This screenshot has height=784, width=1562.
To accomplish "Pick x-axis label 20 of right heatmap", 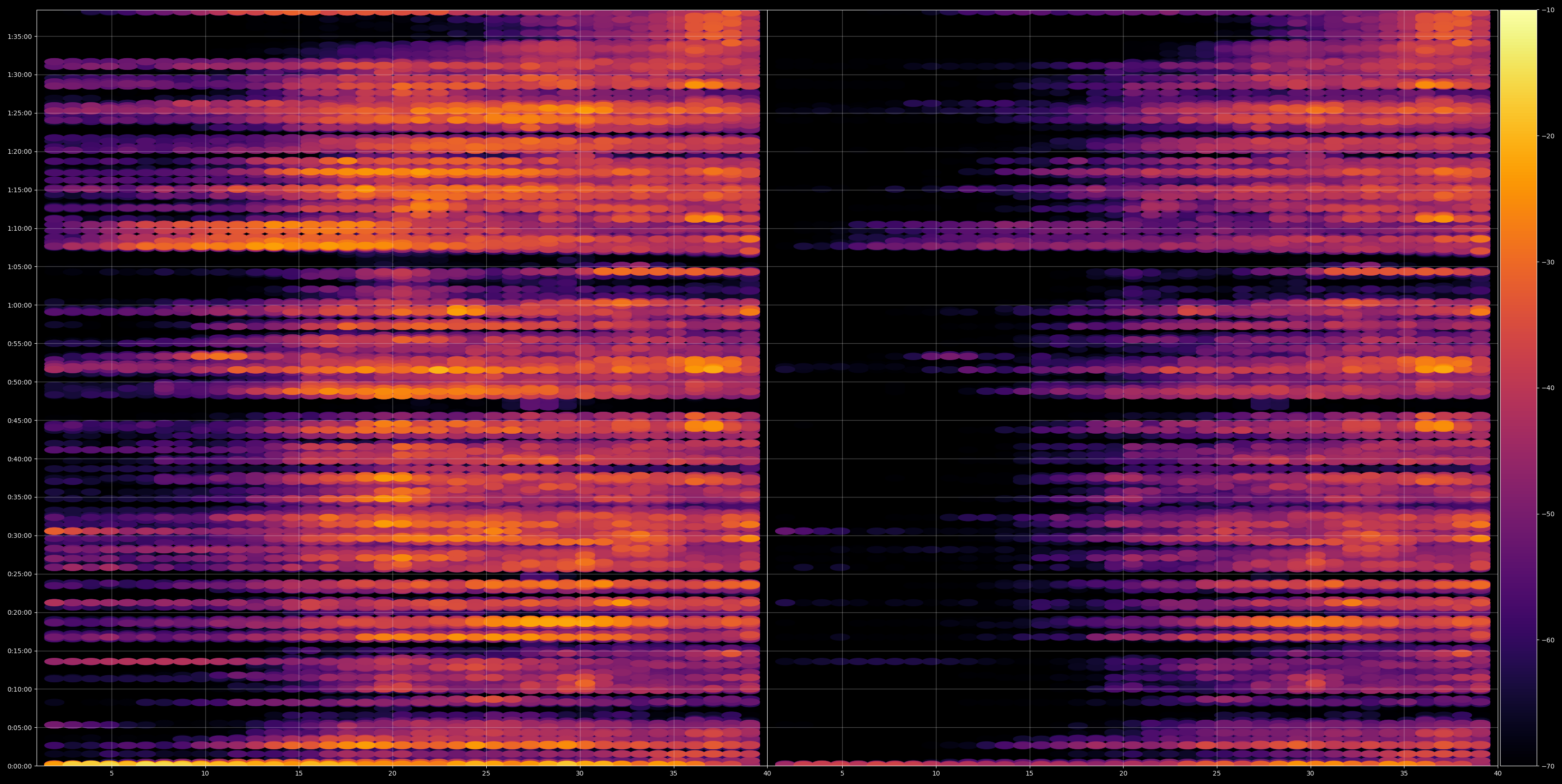I will [1123, 774].
